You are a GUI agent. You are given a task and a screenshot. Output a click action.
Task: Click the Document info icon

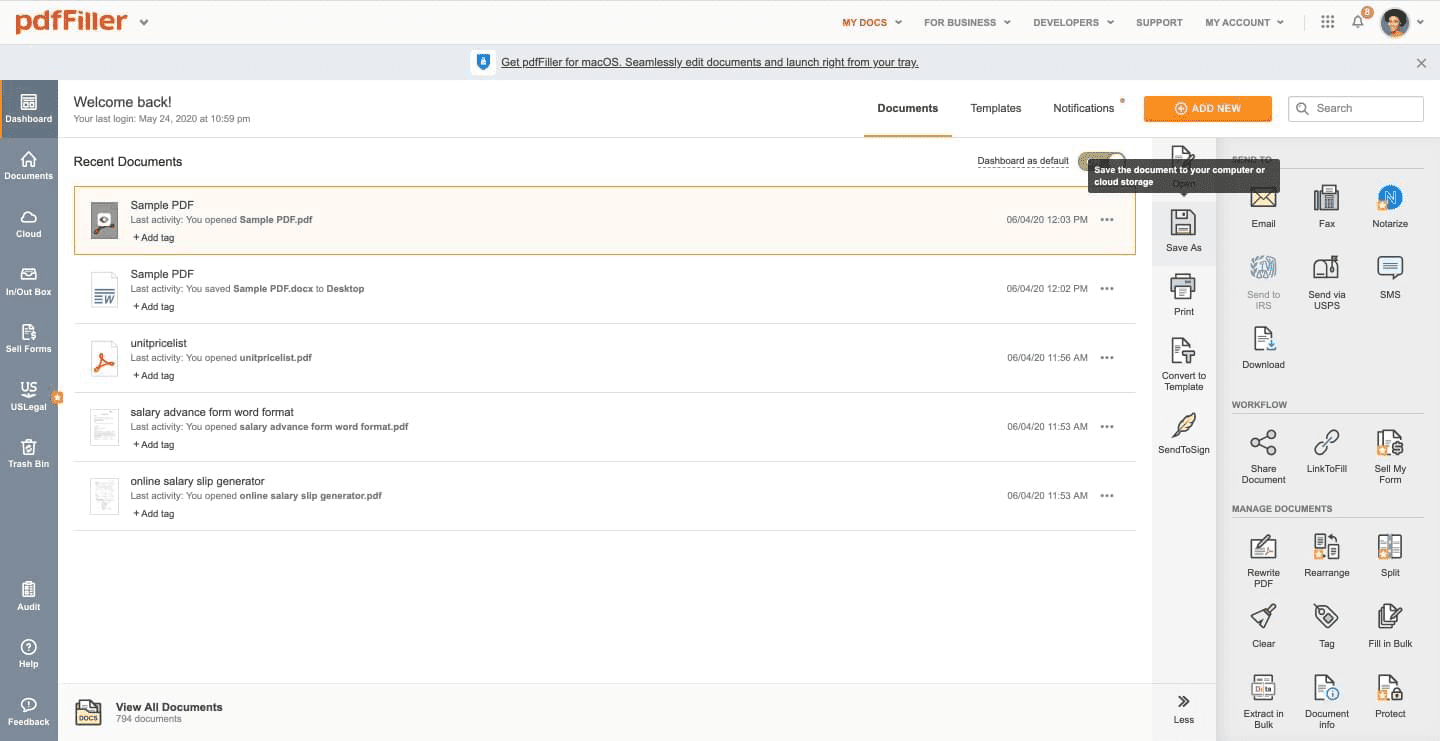(1327, 688)
